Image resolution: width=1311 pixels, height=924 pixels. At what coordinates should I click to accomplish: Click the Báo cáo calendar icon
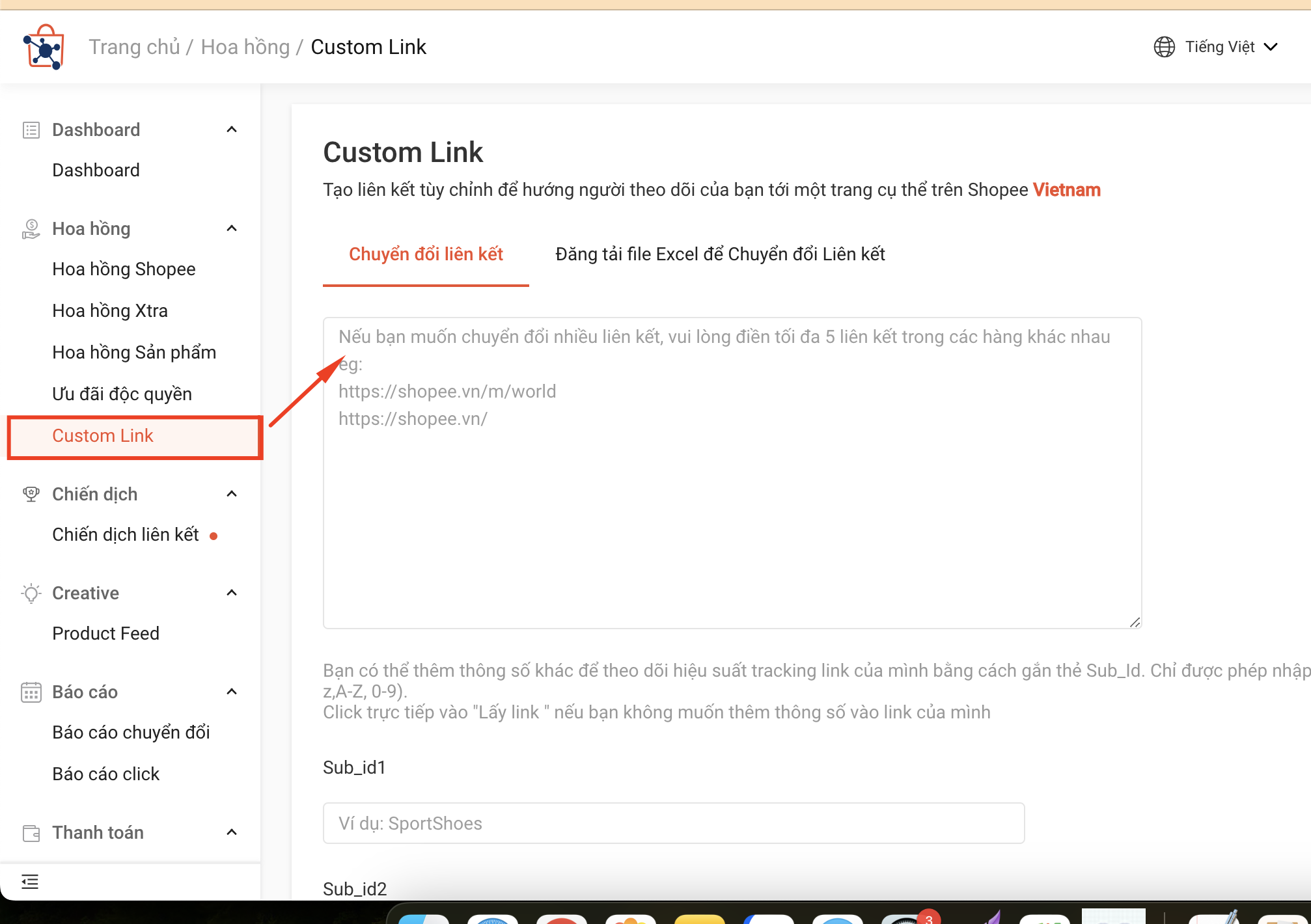(x=31, y=692)
